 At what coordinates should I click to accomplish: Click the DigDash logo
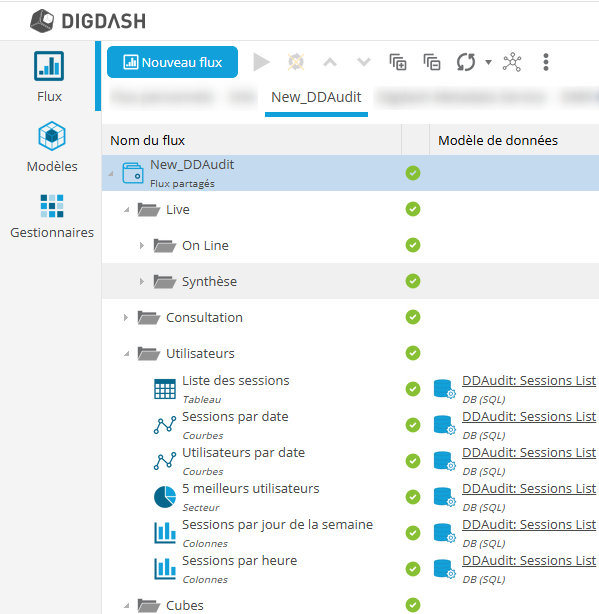88,21
